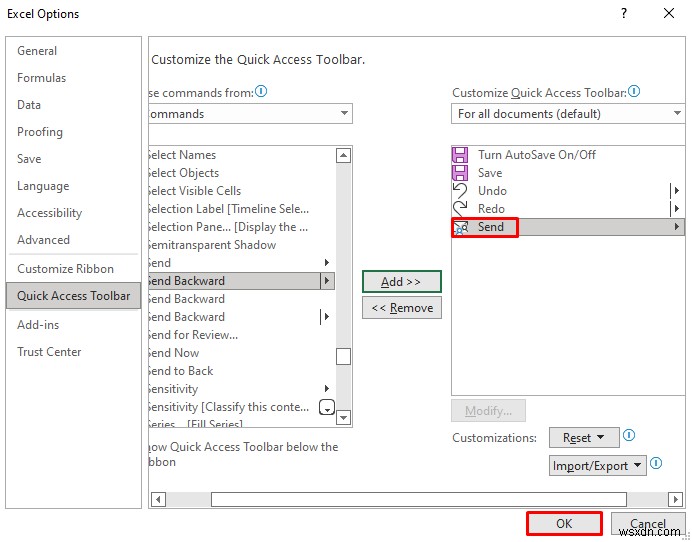Click the Send icon in toolbar list
Viewport: 692px width, 542px height.
point(461,227)
